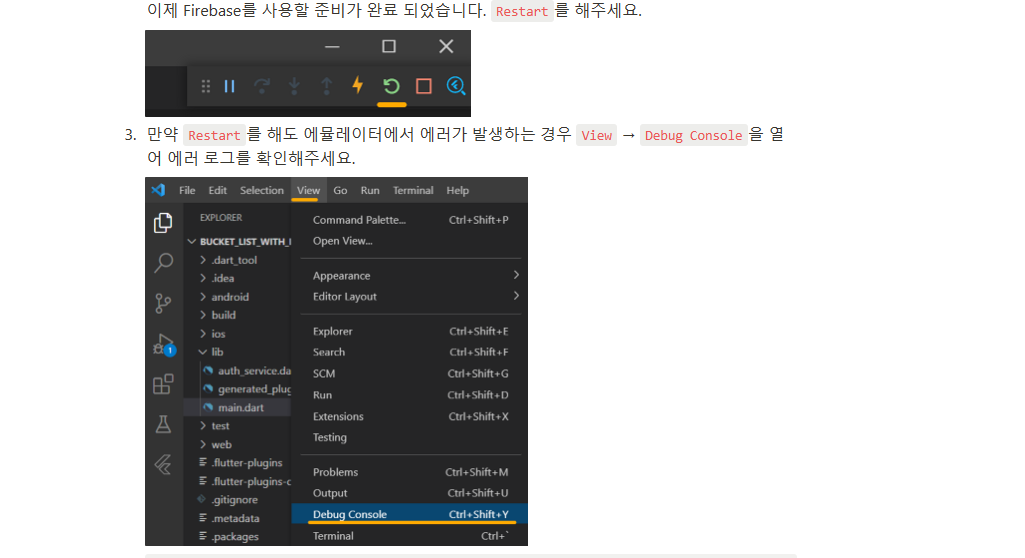Click the VS Code logo icon
The width and height of the screenshot is (1025, 558).
(x=158, y=190)
